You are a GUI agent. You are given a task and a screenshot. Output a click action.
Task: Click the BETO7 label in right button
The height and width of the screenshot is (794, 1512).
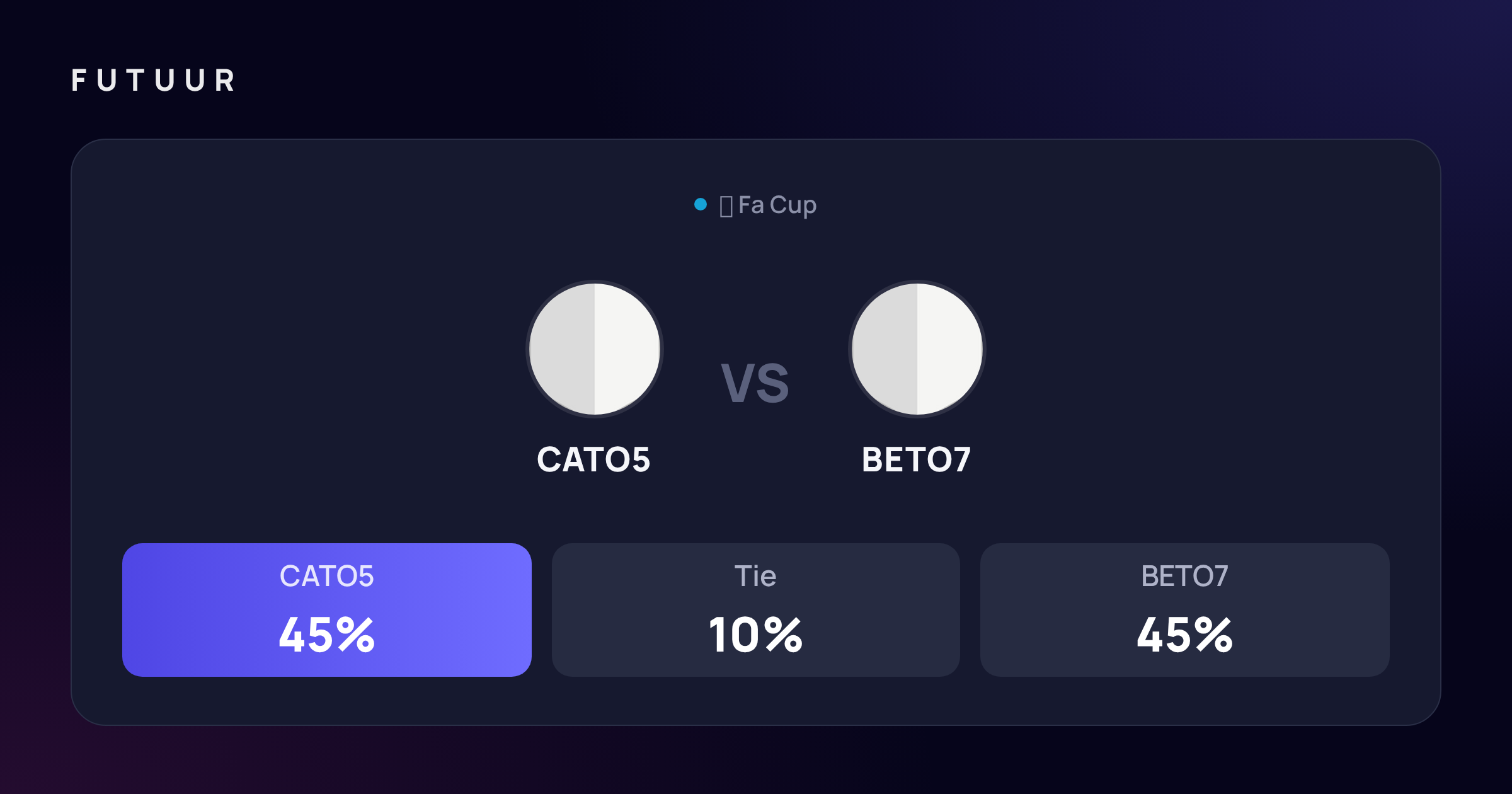point(1185,576)
